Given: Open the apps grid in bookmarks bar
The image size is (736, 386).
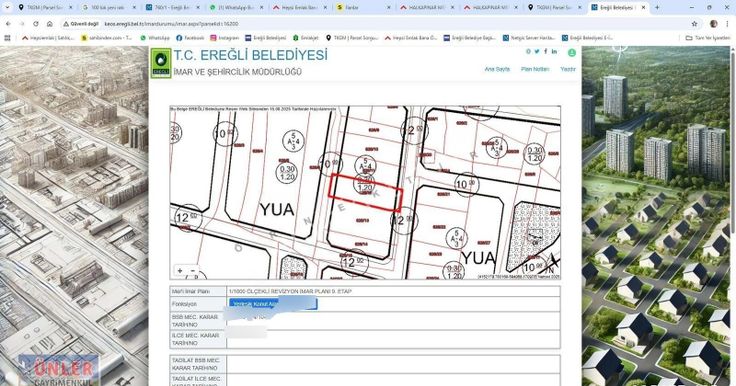Looking at the screenshot, I should point(7,38).
